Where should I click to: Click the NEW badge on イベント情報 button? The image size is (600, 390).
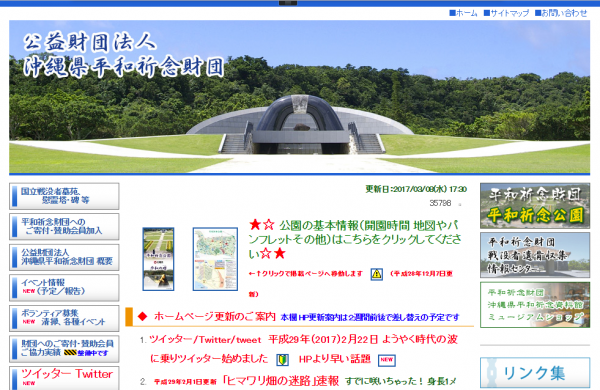coord(29,291)
